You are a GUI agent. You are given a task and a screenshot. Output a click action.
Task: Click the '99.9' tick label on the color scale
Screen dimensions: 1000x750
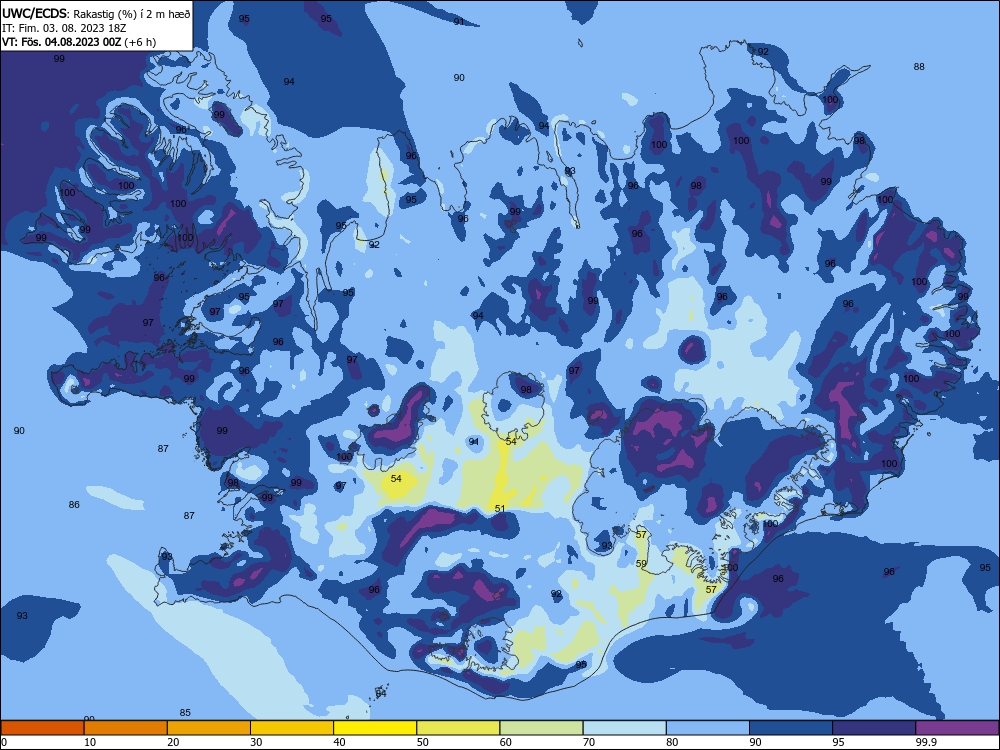pyautogui.click(x=926, y=742)
